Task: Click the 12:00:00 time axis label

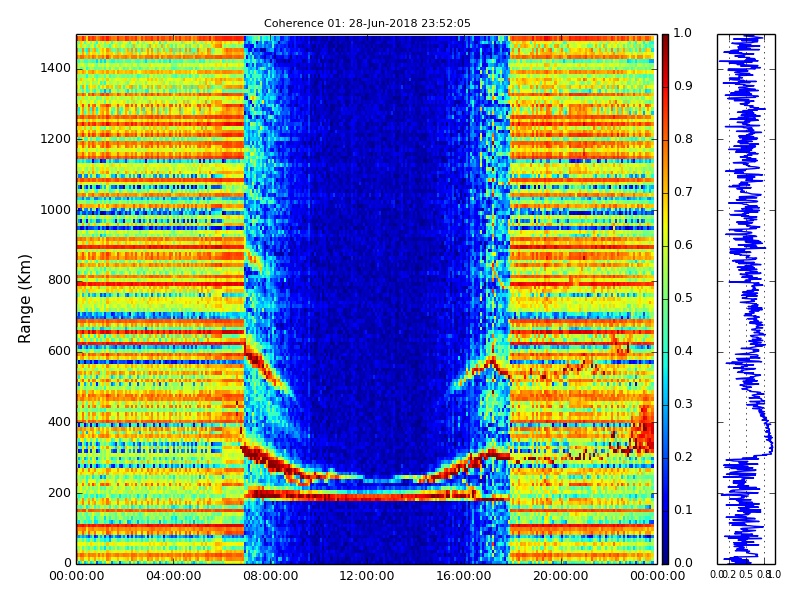Action: tap(367, 576)
